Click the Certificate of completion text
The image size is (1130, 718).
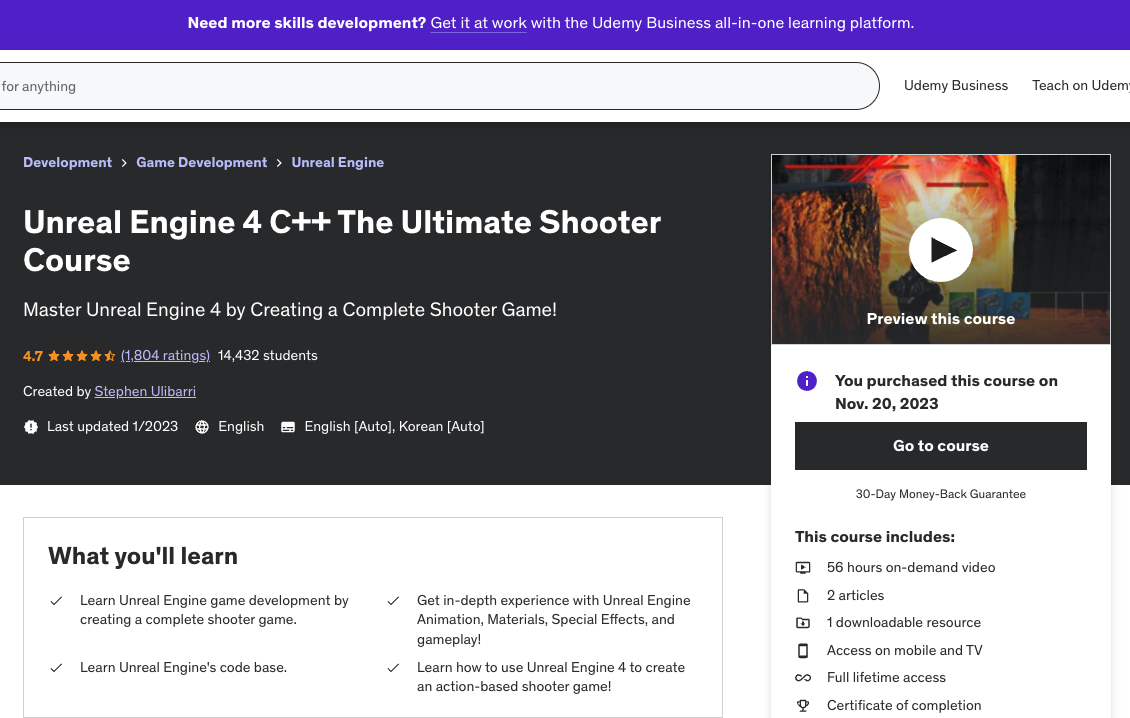tap(904, 706)
